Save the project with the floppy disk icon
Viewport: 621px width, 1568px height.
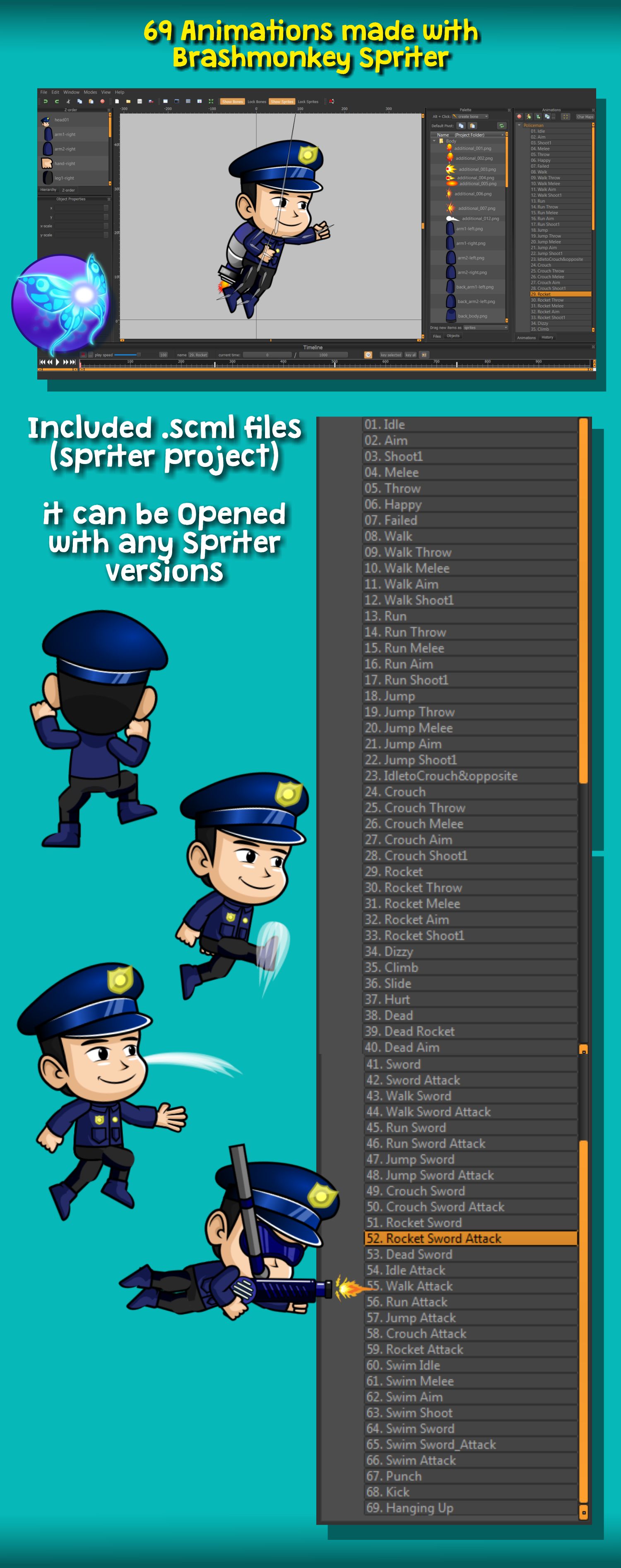[140, 102]
